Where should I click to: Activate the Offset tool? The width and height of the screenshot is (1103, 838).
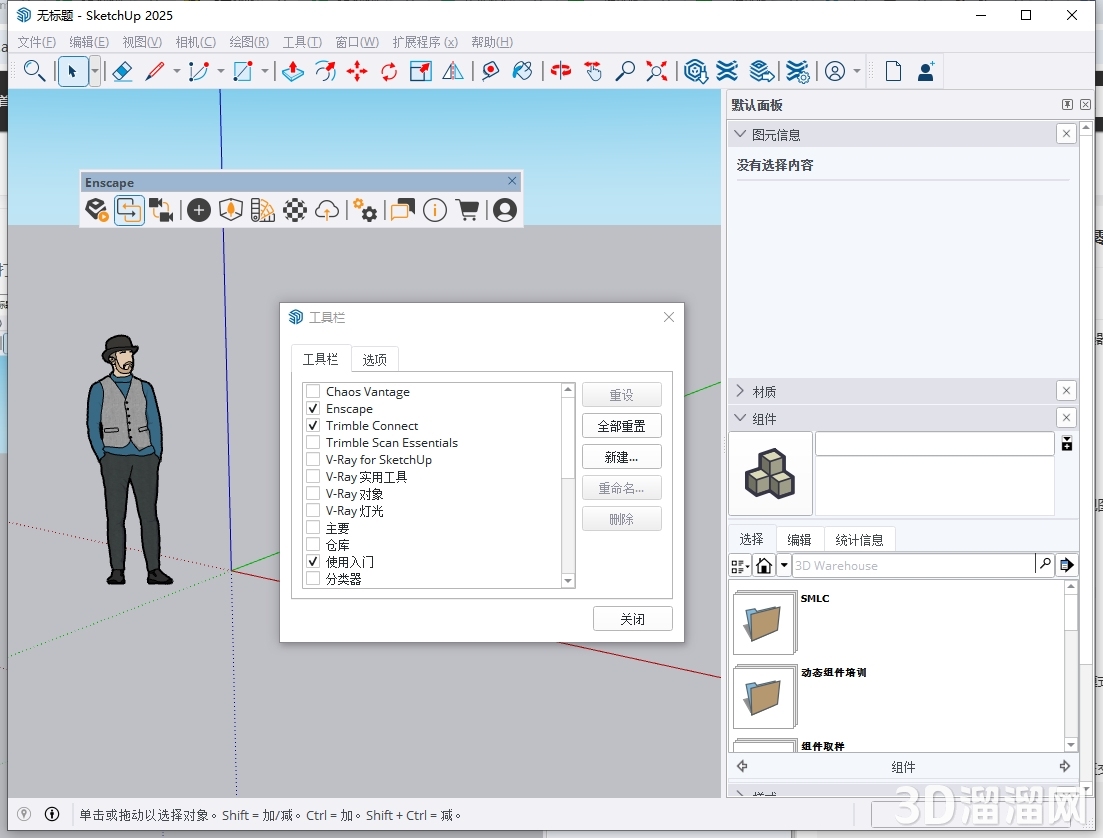[325, 71]
